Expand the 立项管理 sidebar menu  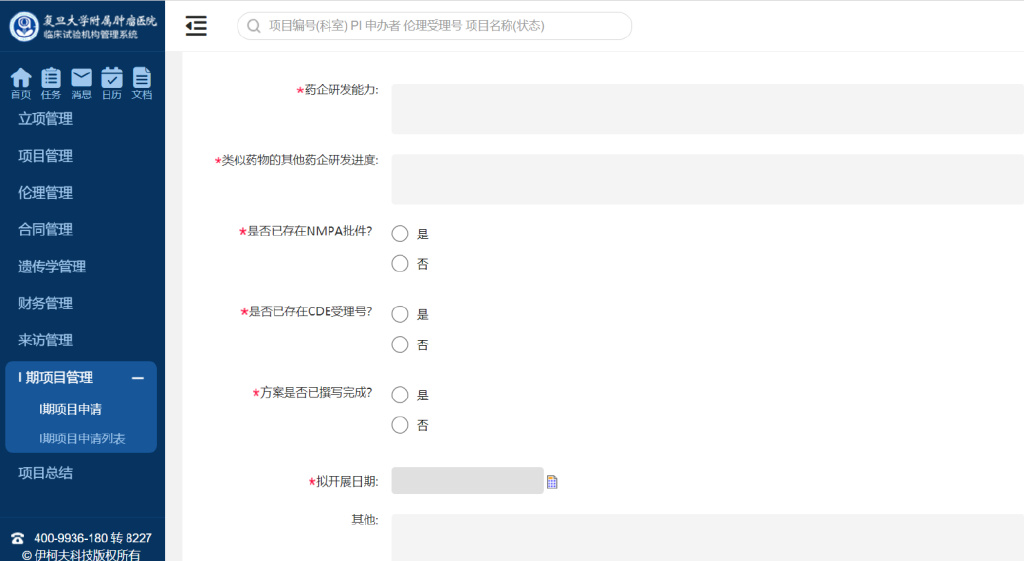pyautogui.click(x=46, y=119)
